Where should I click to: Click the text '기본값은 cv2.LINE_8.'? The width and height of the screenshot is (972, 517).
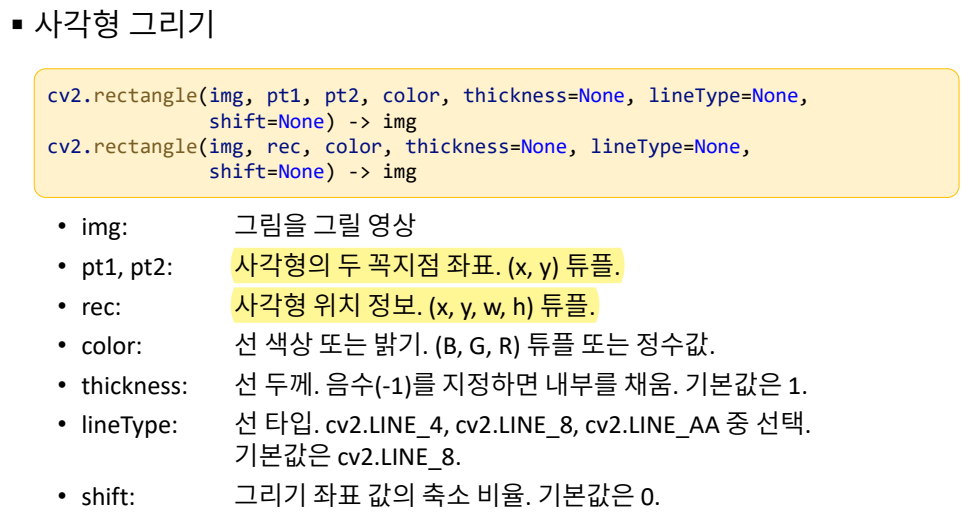point(348,457)
